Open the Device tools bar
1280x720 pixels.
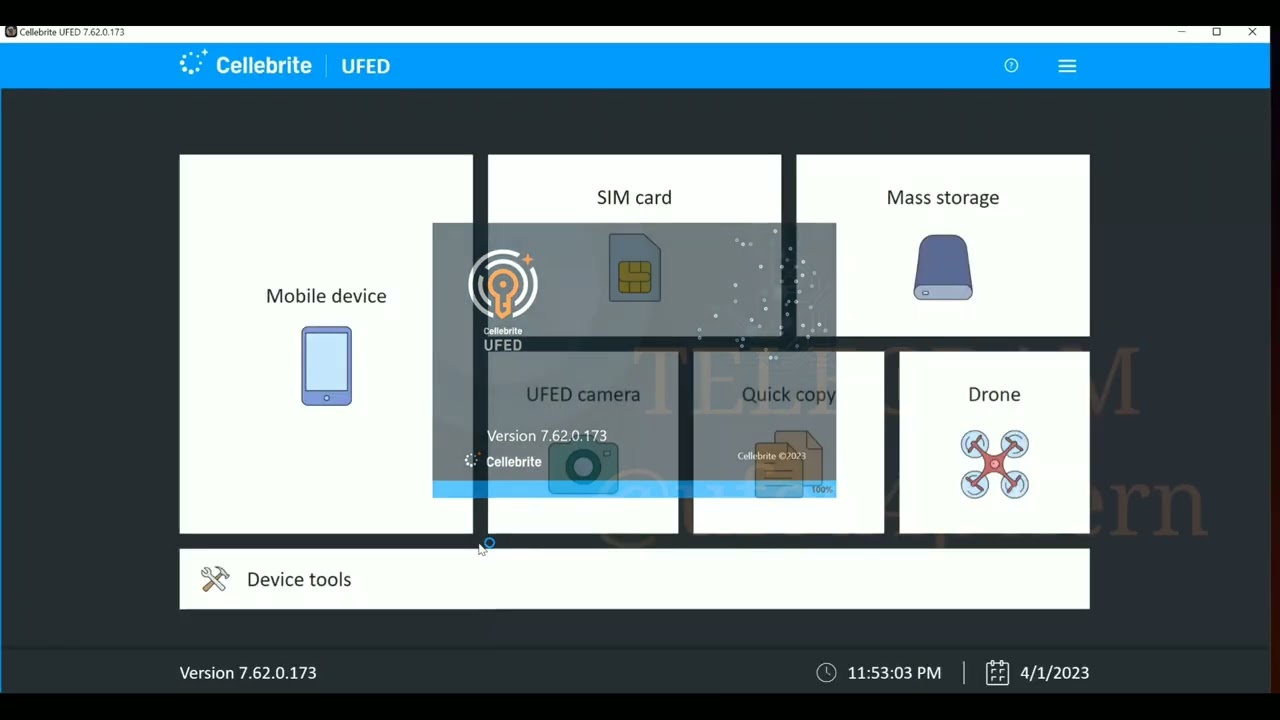634,579
